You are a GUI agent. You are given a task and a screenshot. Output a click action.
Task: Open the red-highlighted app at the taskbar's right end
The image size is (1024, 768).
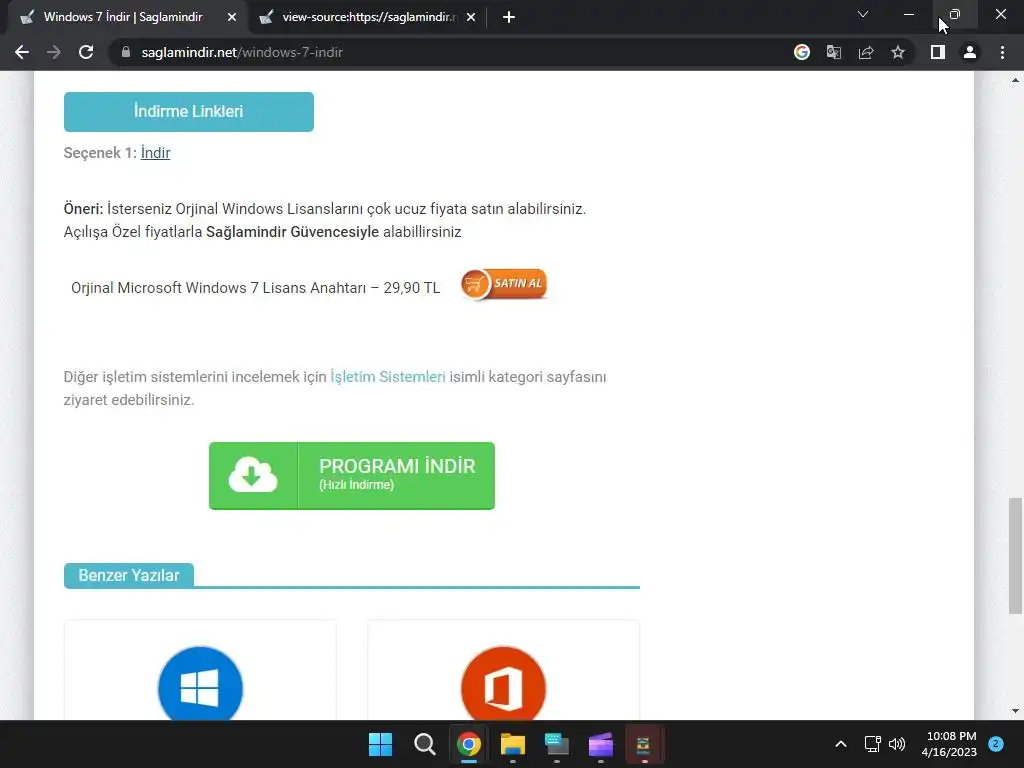645,744
